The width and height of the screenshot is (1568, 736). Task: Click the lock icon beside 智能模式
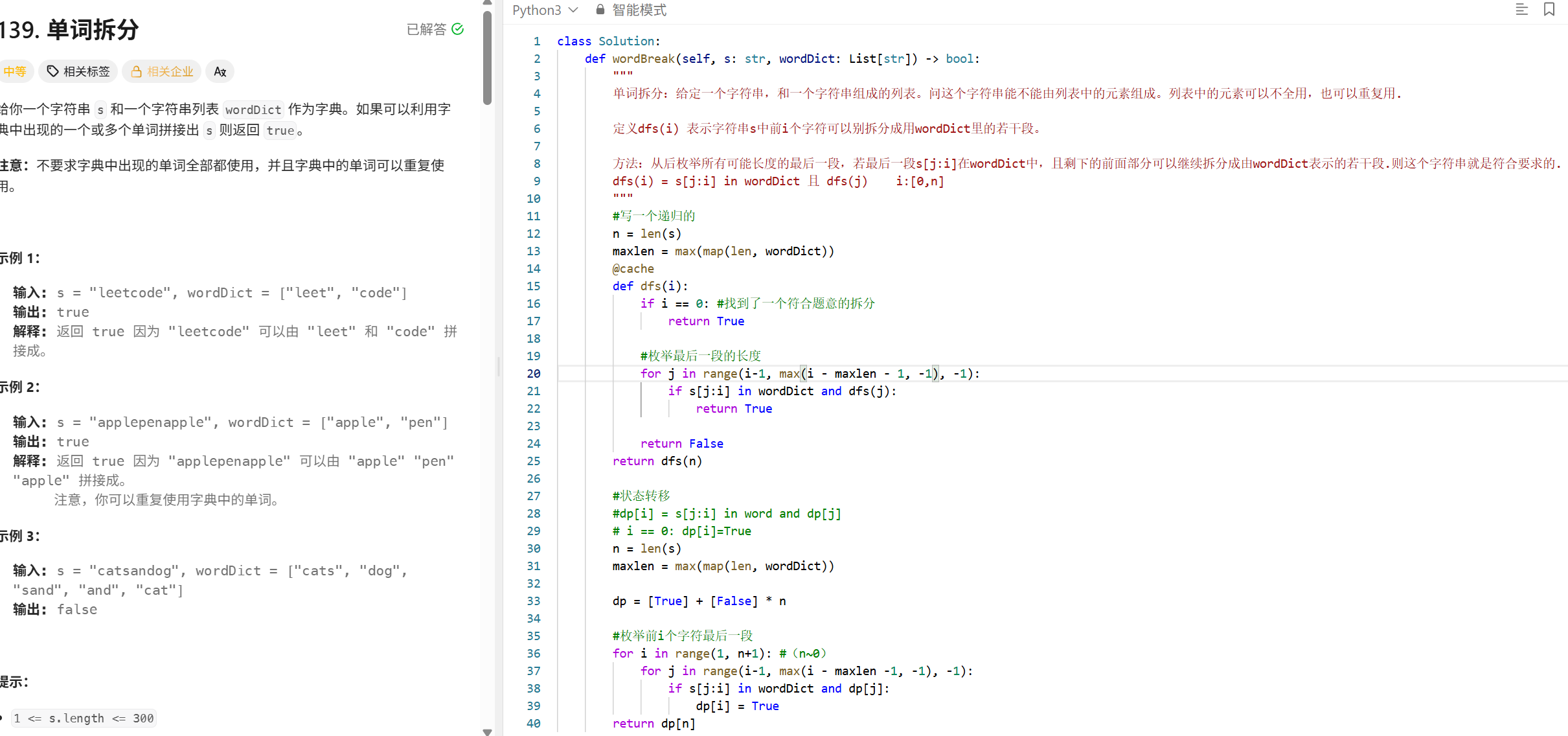point(600,10)
